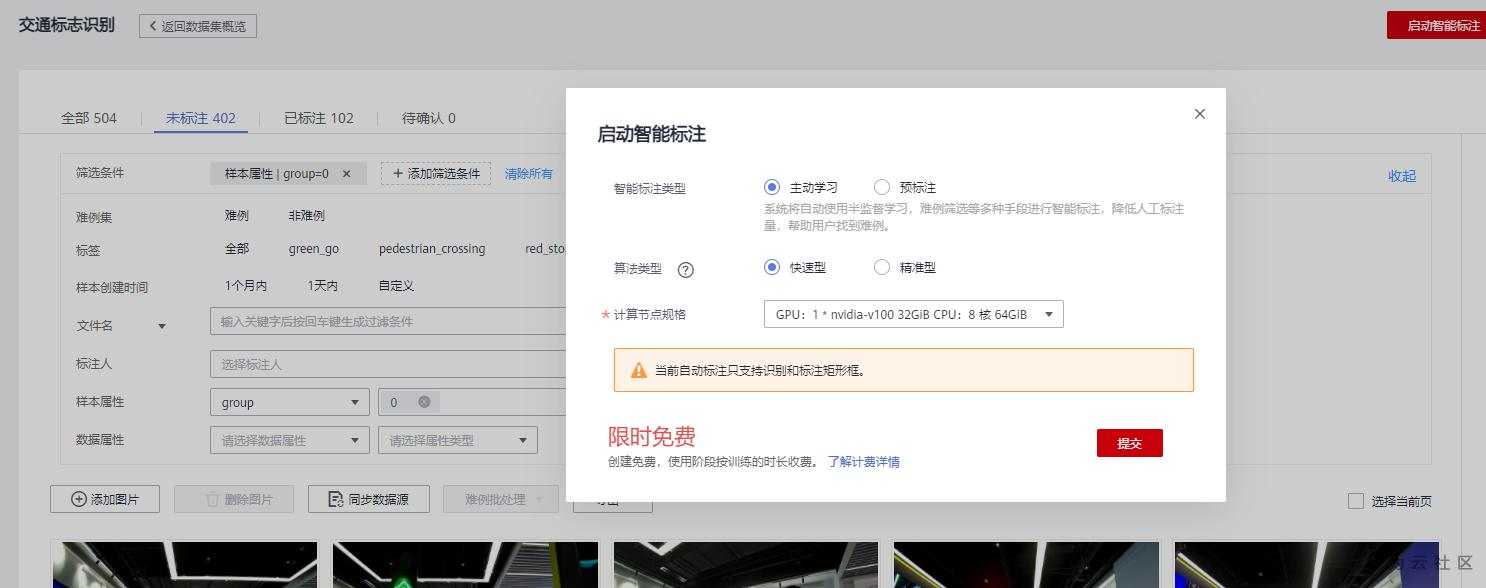Screen dimensions: 1486x588
Task: Submit the smart labeling job
Action: pos(1129,442)
